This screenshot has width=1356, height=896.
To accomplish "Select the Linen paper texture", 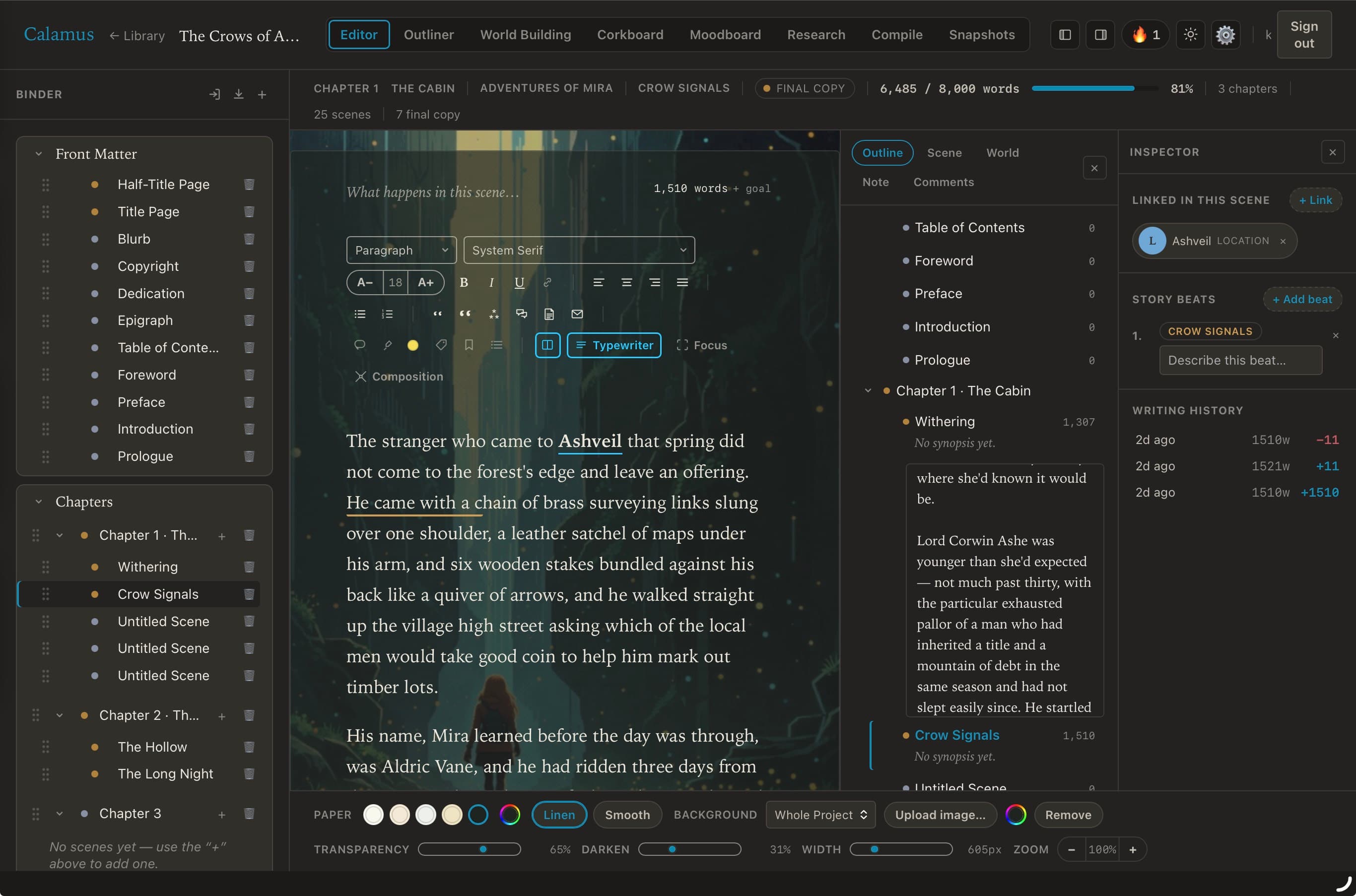I will pos(559,815).
